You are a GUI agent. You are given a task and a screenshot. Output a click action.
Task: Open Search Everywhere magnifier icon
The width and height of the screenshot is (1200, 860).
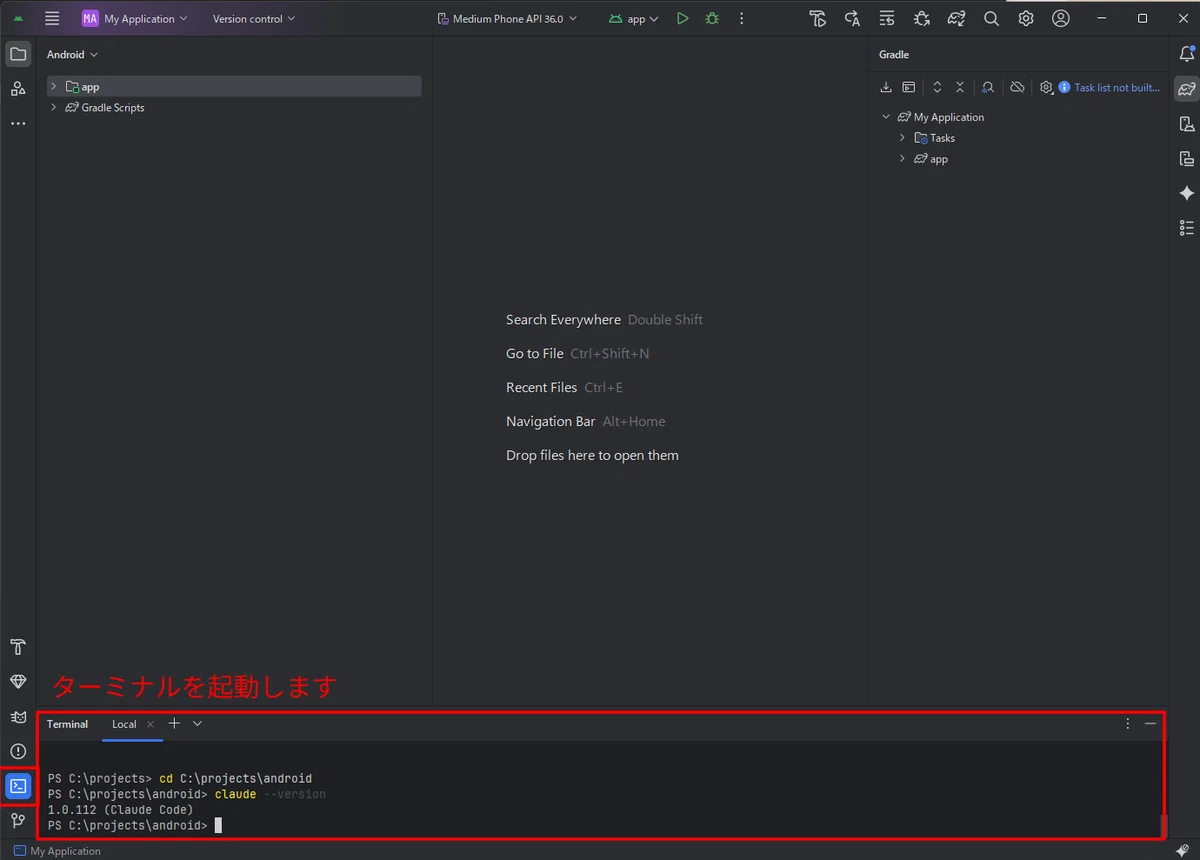(x=991, y=18)
